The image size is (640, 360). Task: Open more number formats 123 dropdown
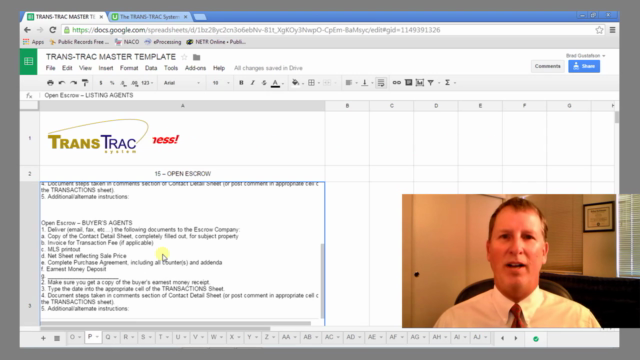147,83
